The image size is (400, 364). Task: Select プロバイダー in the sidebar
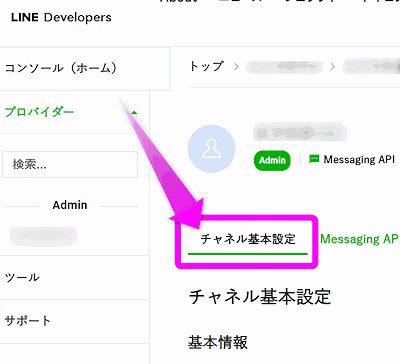pyautogui.click(x=39, y=112)
